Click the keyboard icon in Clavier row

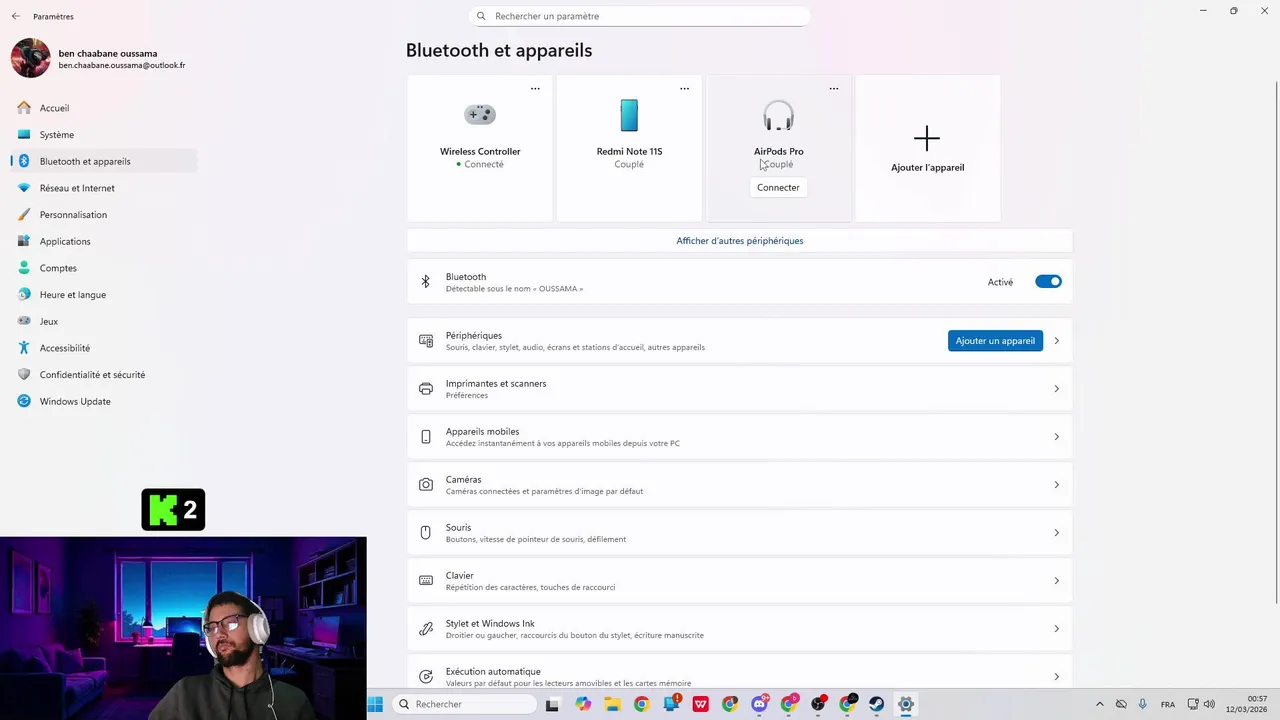pyautogui.click(x=426, y=581)
